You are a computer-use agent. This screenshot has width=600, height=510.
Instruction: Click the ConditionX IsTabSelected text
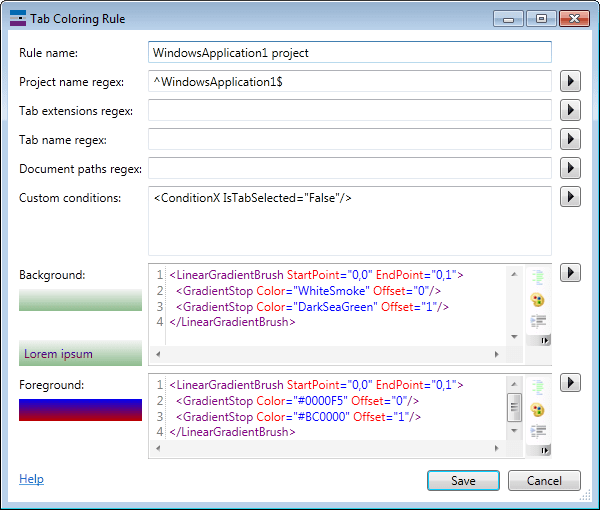pos(253,198)
